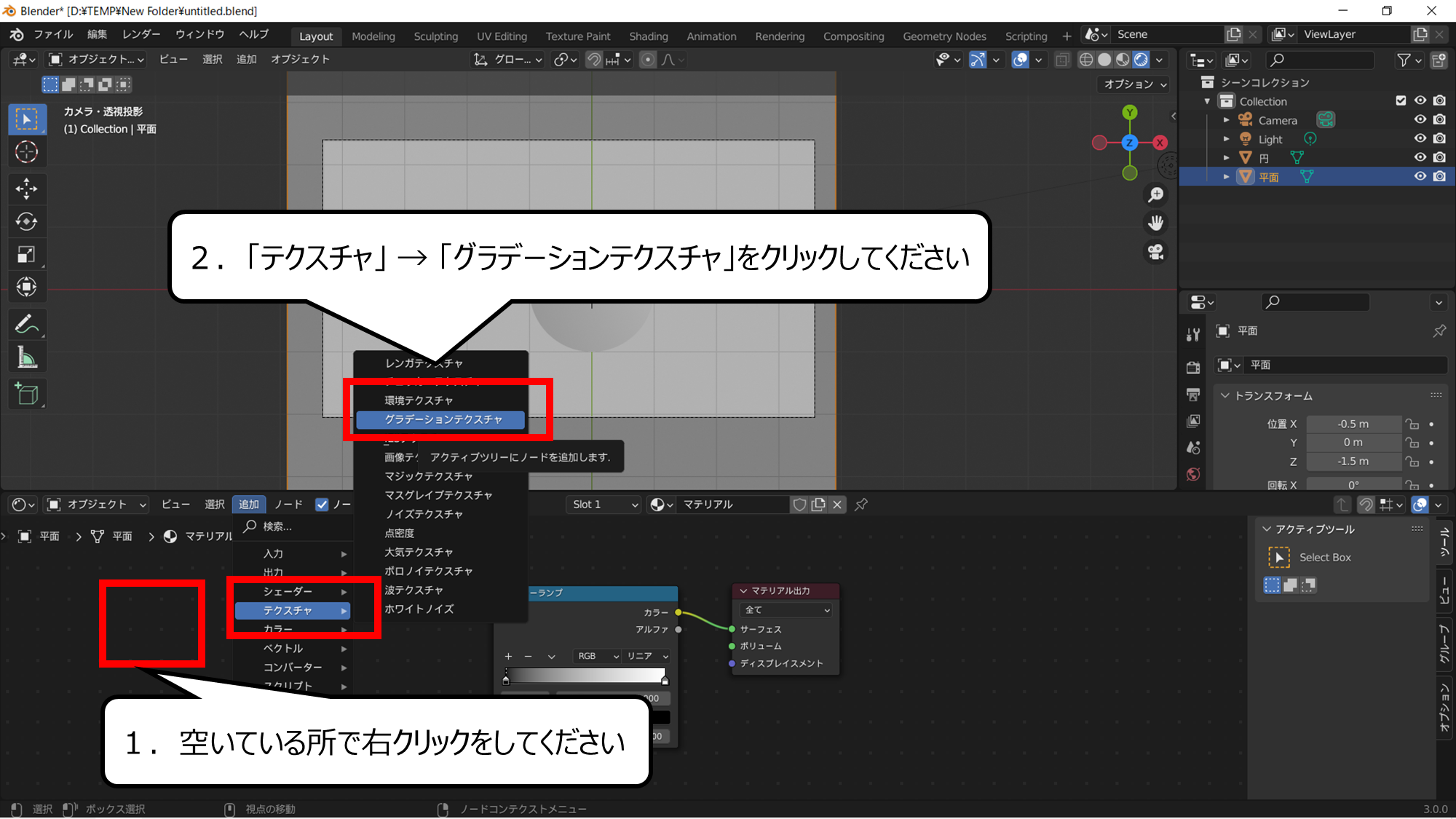Select the Rotate tool
Image resolution: width=1456 pixels, height=819 pixels.
pyautogui.click(x=27, y=221)
